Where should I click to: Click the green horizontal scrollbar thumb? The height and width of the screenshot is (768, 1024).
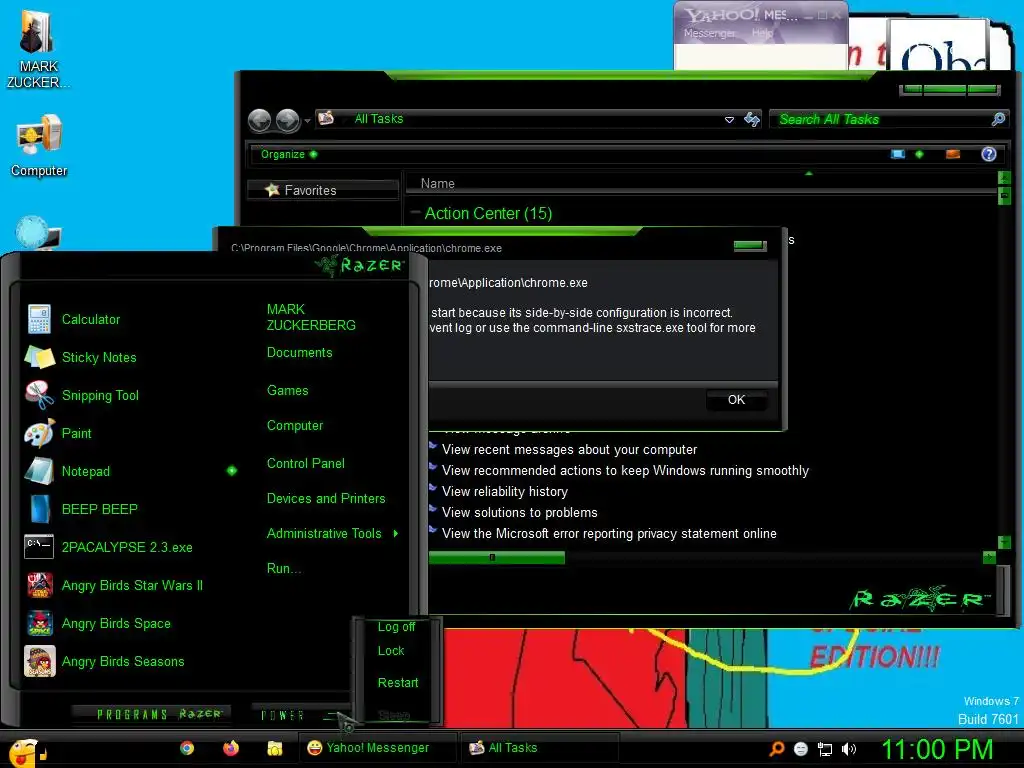[x=496, y=558]
